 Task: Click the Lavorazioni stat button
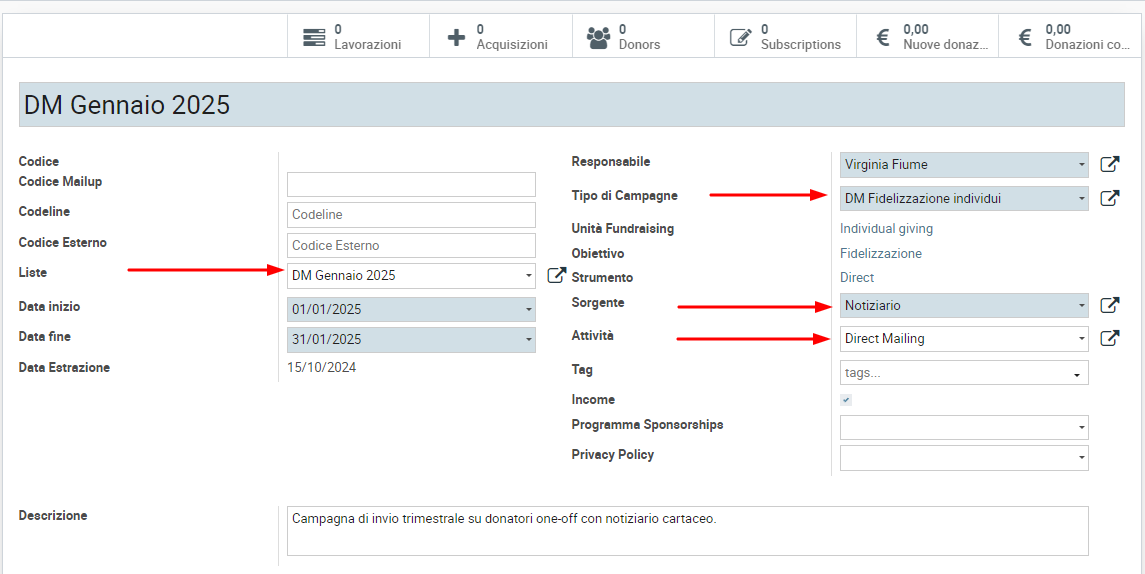tap(358, 37)
